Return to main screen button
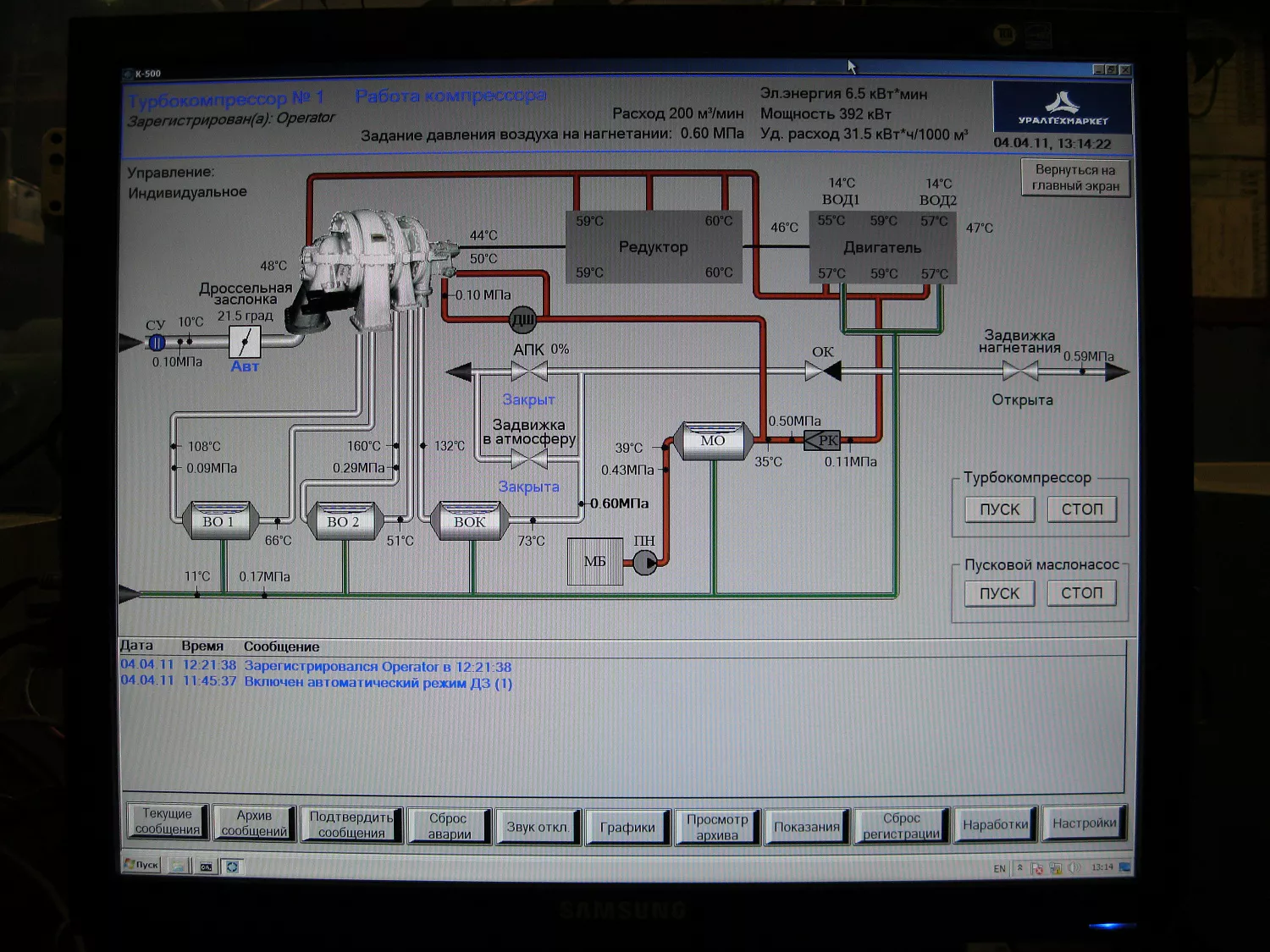 1075,178
